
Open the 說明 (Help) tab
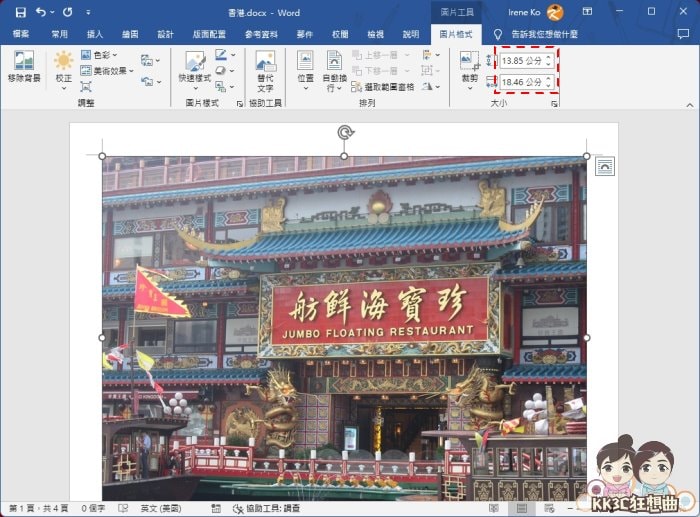click(411, 34)
